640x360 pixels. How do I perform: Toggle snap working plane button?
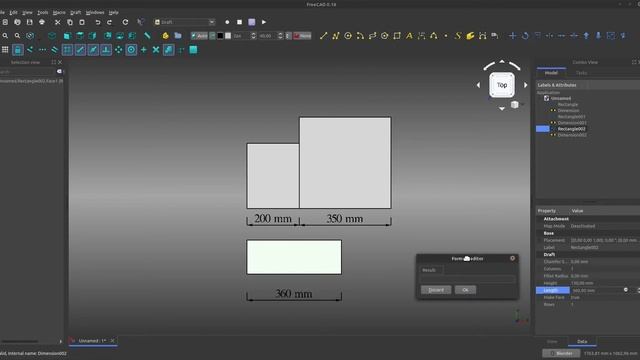(193, 50)
